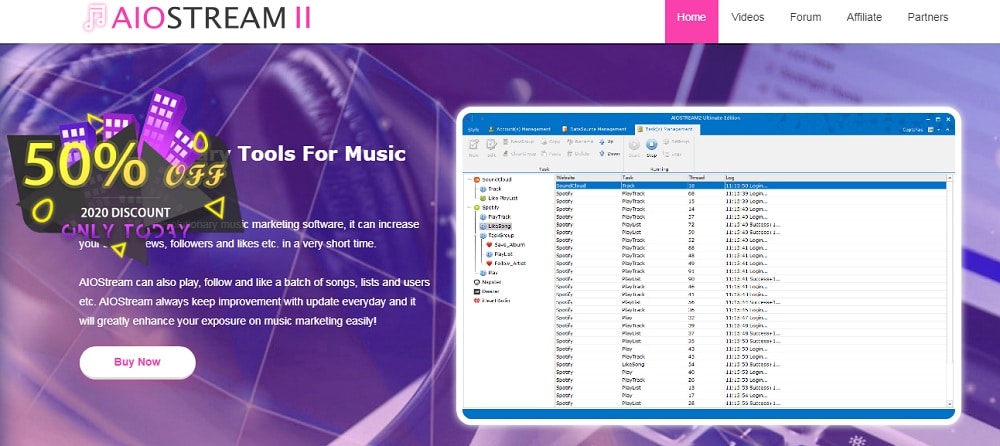Image resolution: width=1000 pixels, height=446 pixels.
Task: Select the Spotify tree item
Action: coord(487,207)
